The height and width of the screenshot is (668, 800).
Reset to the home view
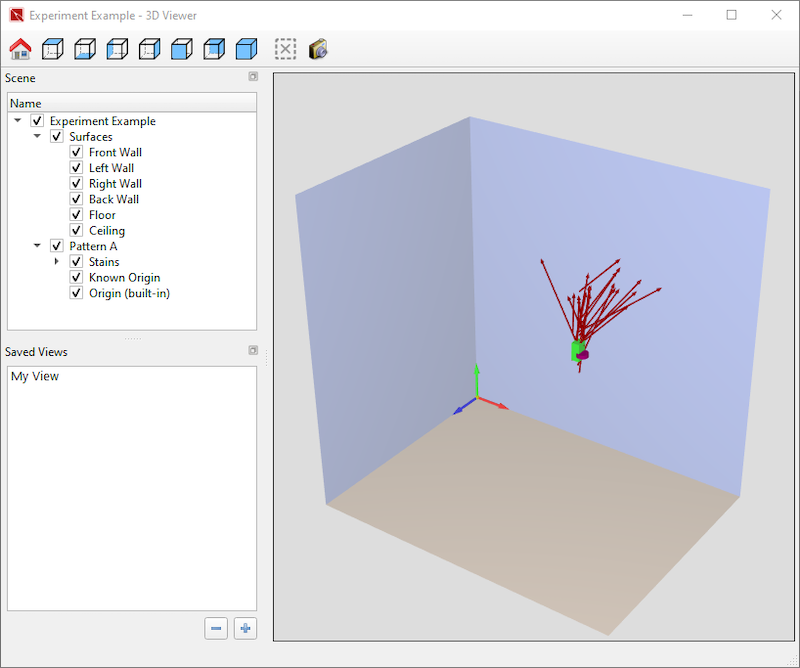tap(20, 50)
